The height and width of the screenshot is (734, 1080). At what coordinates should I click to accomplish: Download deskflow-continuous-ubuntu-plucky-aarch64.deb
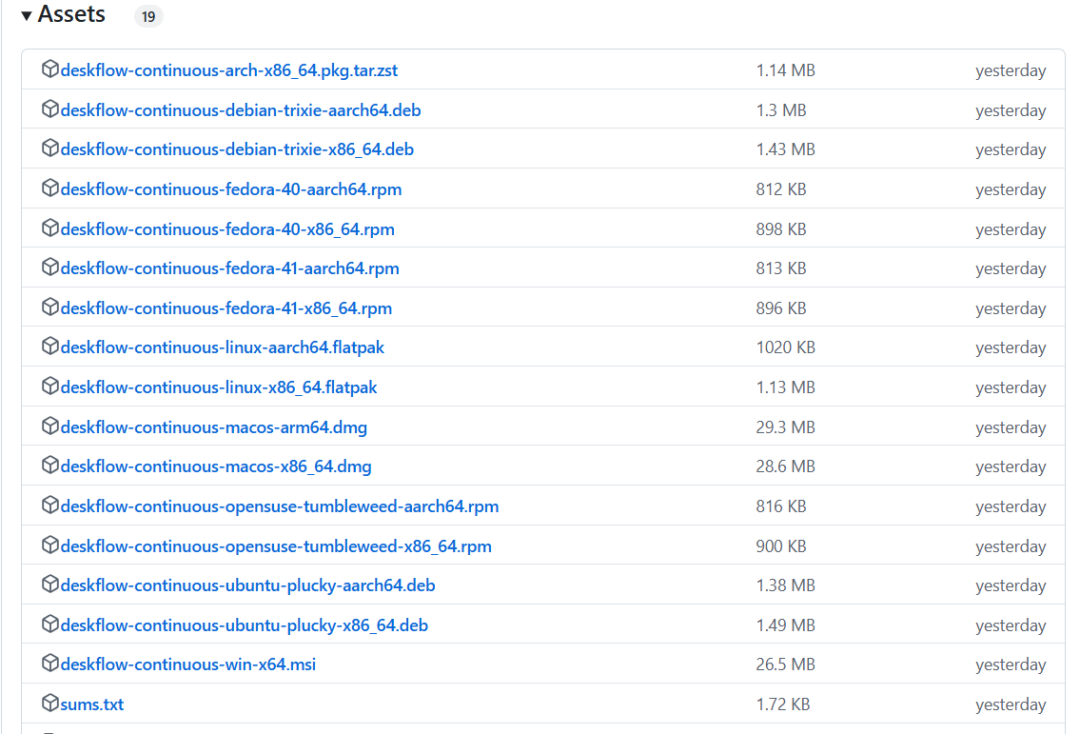click(x=248, y=586)
